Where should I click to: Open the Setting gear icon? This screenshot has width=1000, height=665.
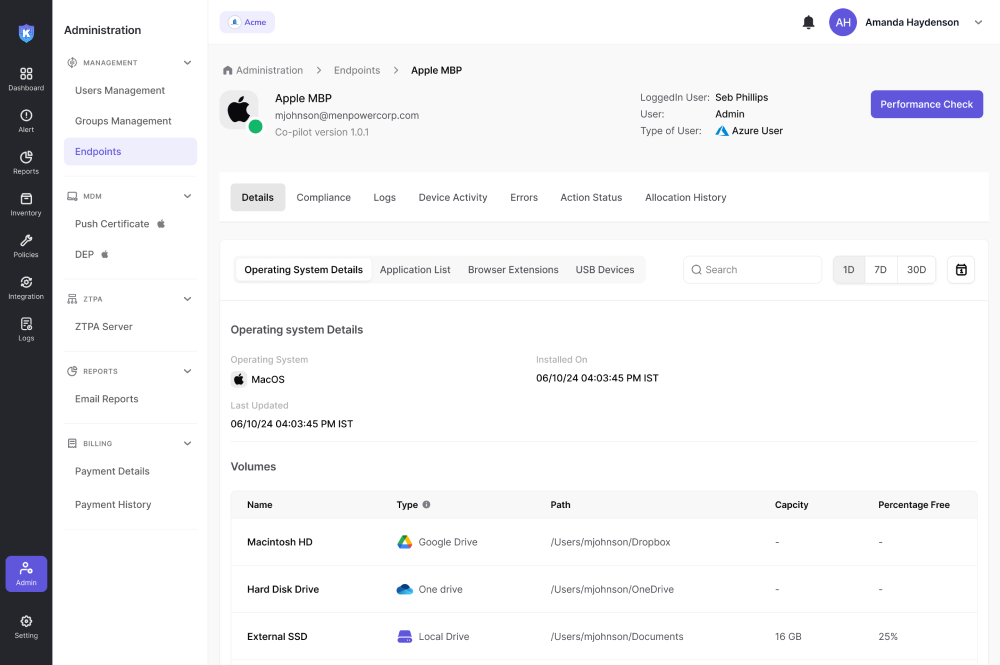coord(26,626)
